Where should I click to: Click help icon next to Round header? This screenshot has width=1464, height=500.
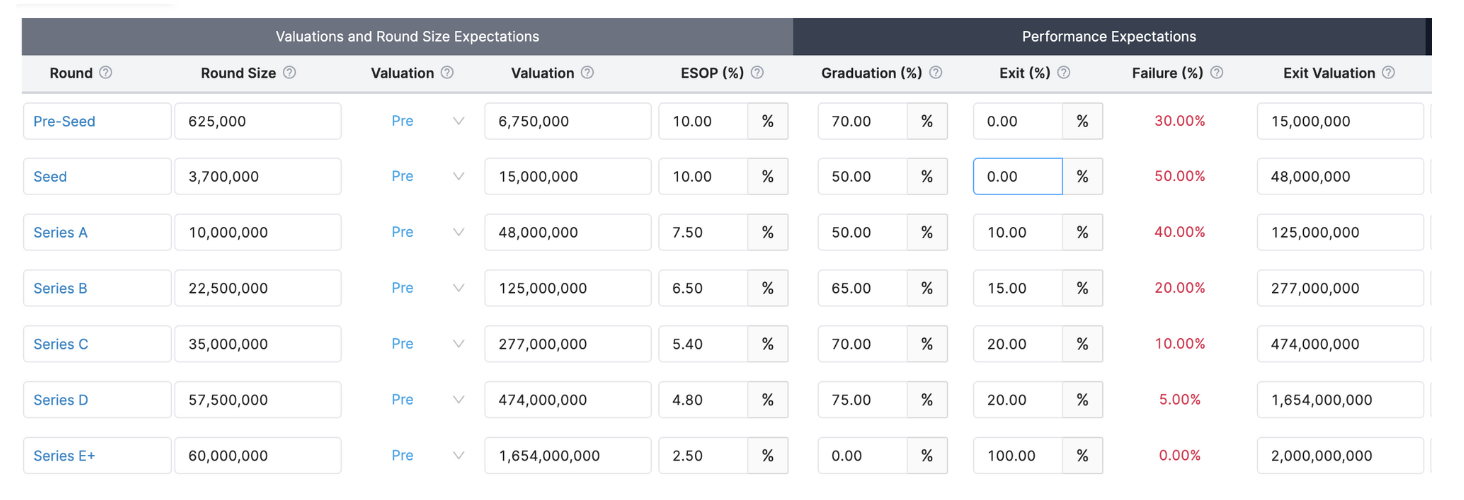pos(106,73)
